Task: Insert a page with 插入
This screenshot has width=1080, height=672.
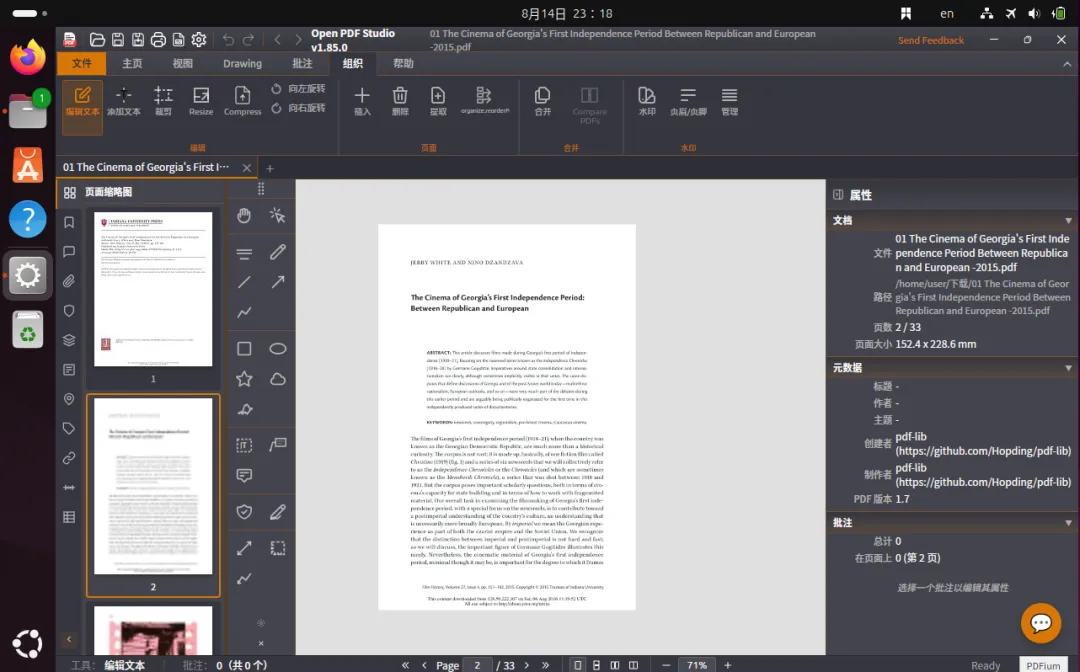Action: point(362,101)
